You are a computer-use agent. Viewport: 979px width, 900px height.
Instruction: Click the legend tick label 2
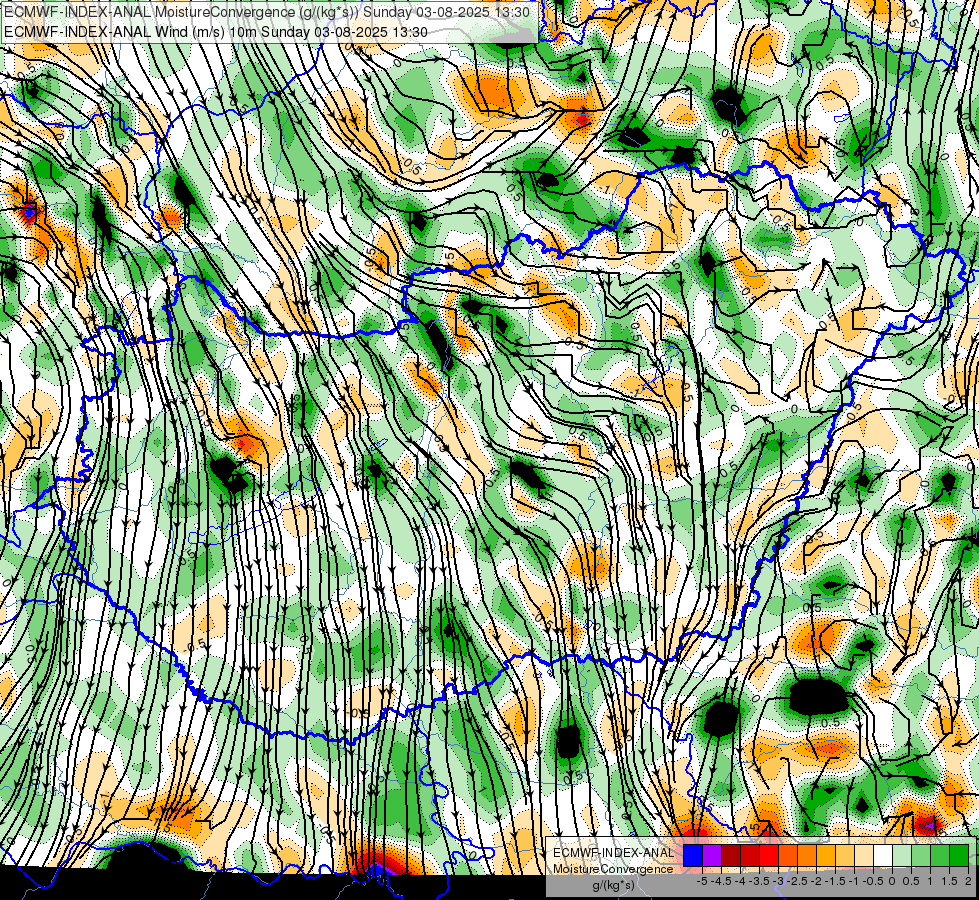pos(968,881)
